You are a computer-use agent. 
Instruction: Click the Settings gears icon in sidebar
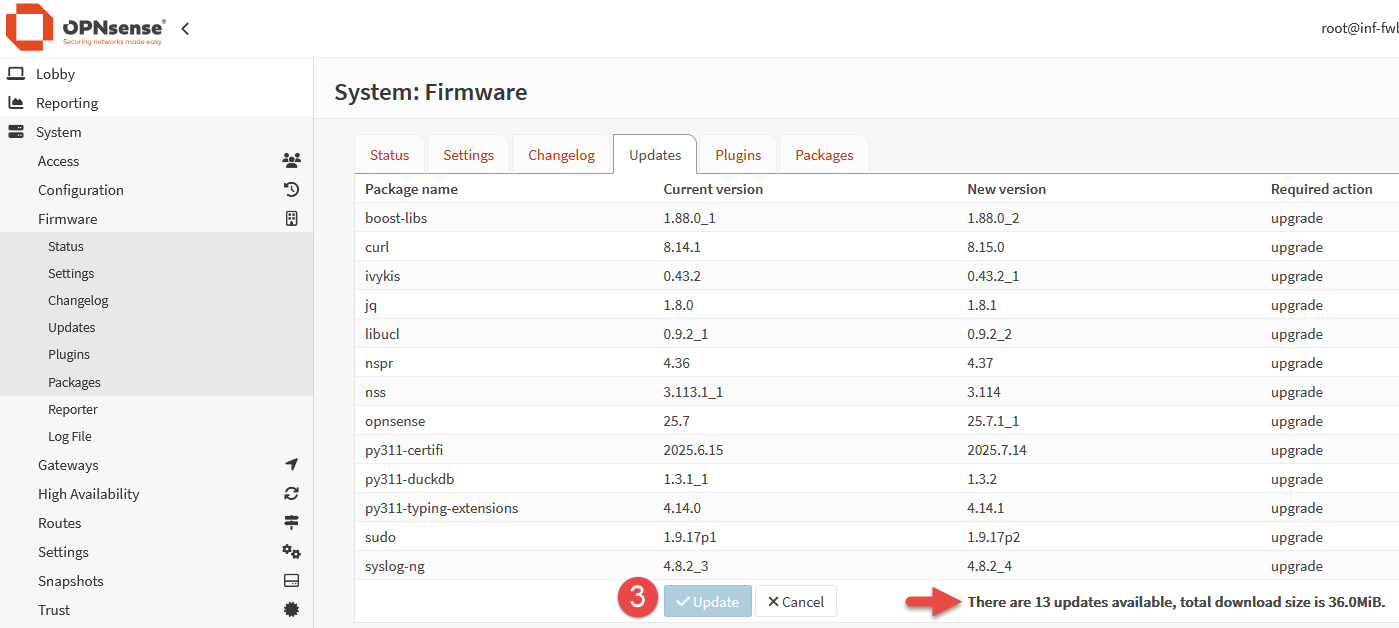coord(291,552)
